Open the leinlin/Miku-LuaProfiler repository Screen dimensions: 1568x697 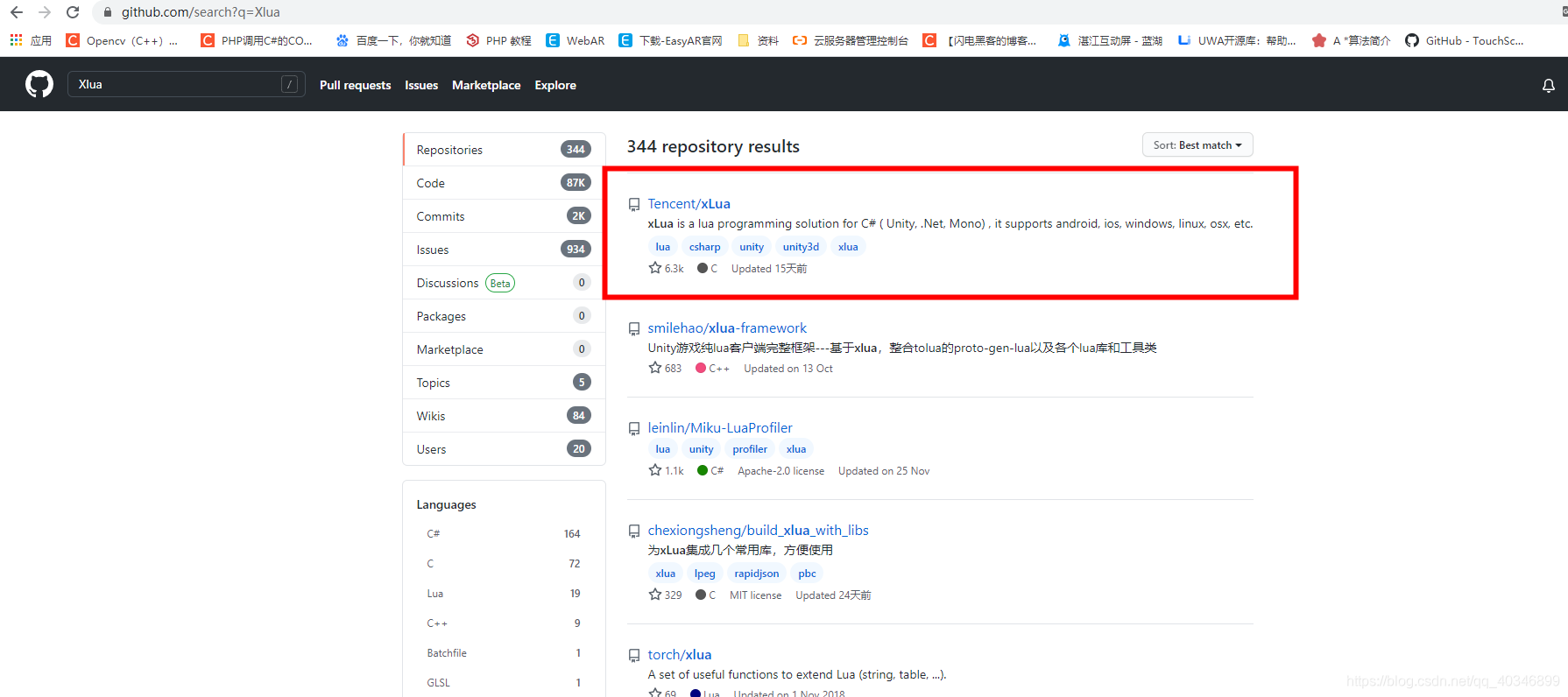pos(720,428)
